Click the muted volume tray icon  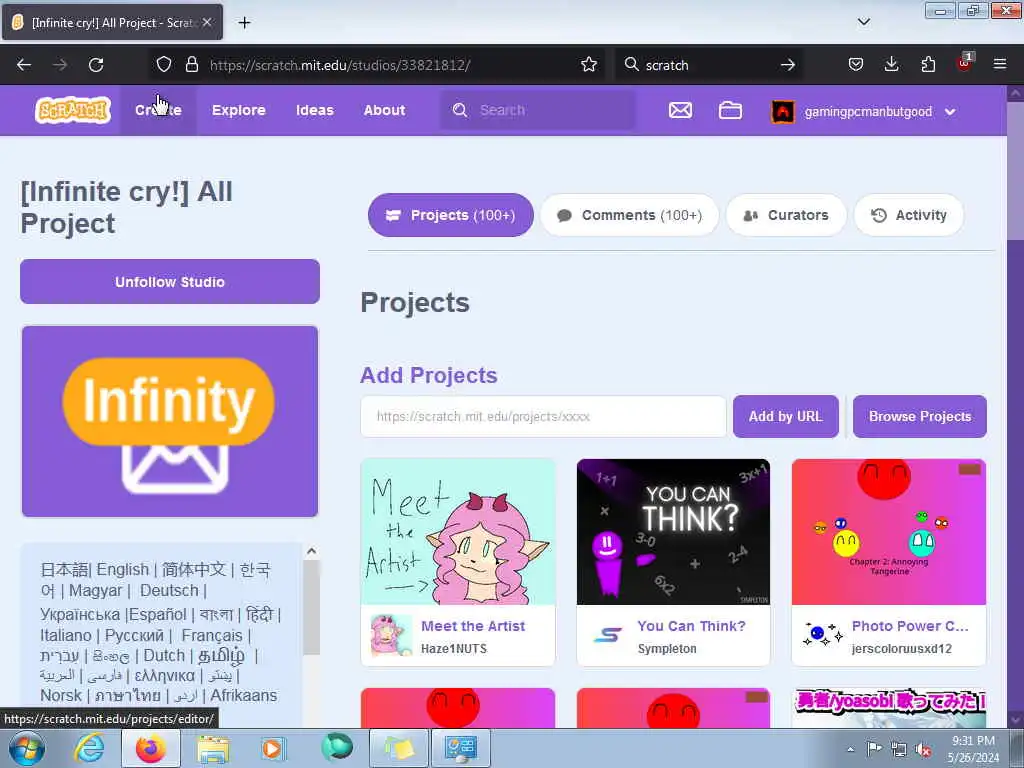pos(923,749)
